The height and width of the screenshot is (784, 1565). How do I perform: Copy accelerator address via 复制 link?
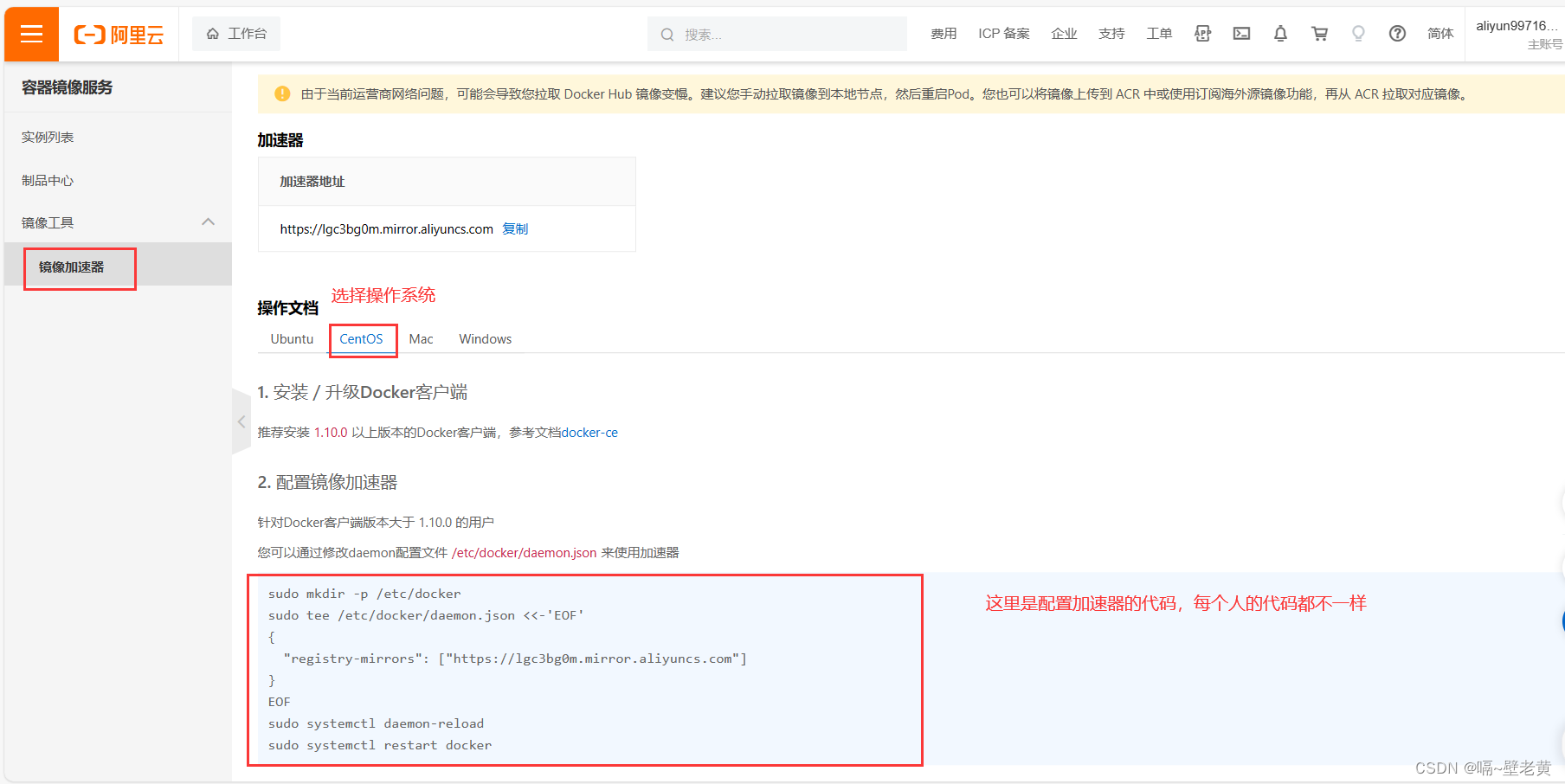[x=515, y=229]
